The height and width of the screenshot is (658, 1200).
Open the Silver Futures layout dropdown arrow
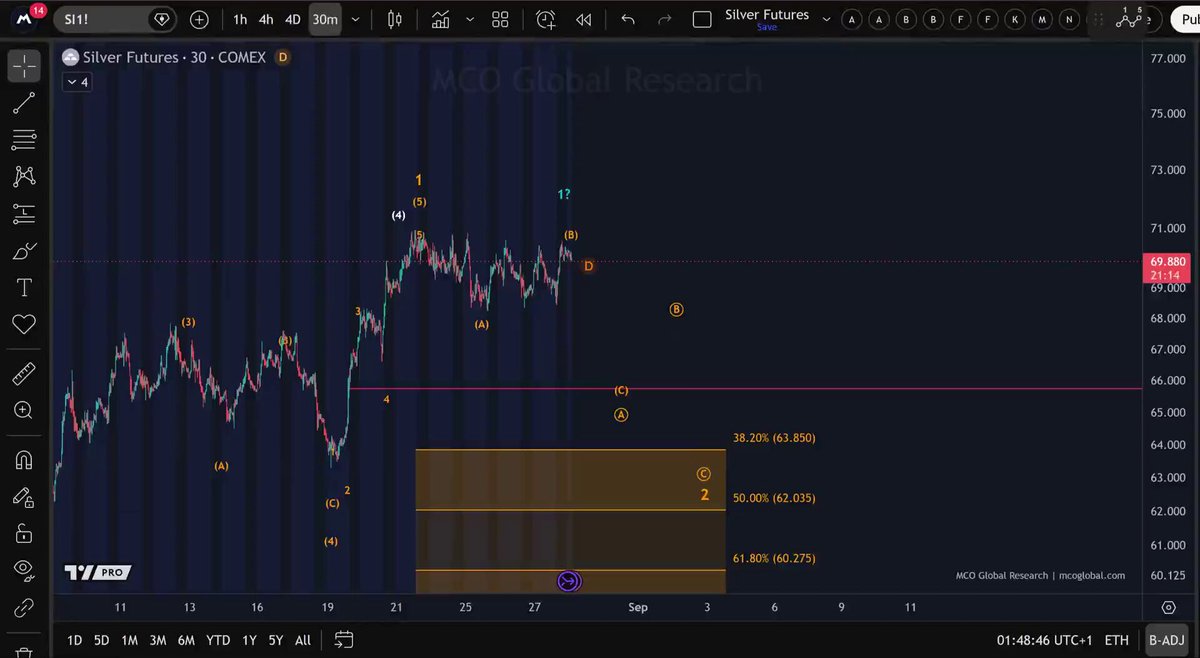[x=827, y=19]
